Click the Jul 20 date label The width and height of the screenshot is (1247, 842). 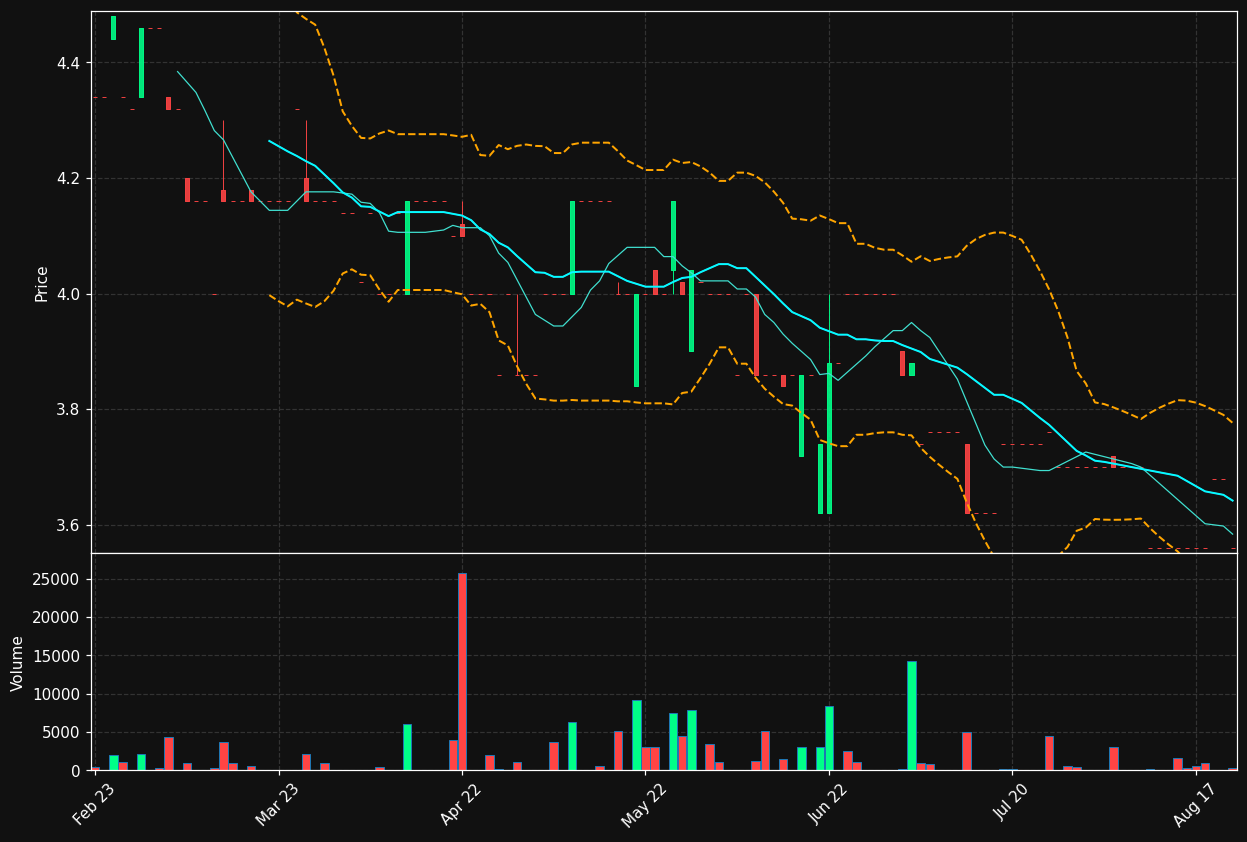[x=1011, y=804]
